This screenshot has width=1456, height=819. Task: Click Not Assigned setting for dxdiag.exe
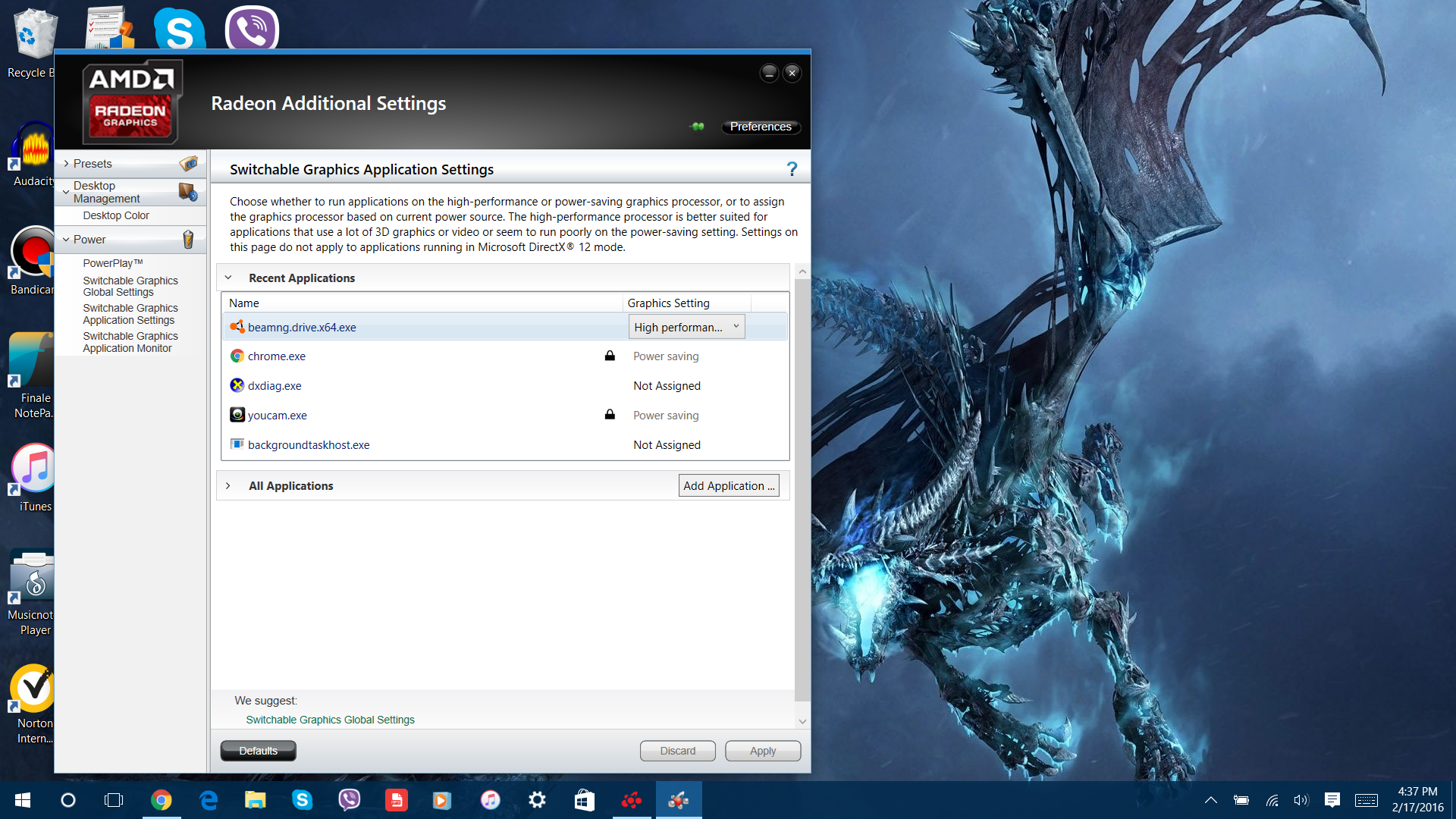(667, 385)
